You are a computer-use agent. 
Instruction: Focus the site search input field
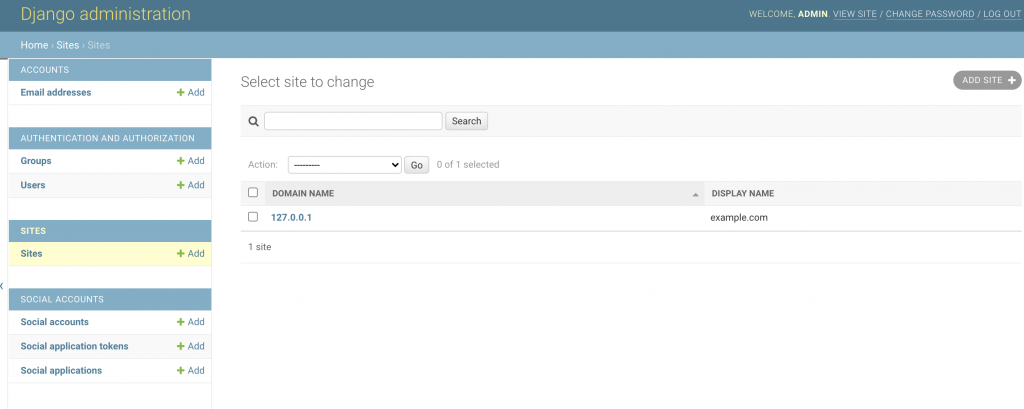pyautogui.click(x=353, y=121)
